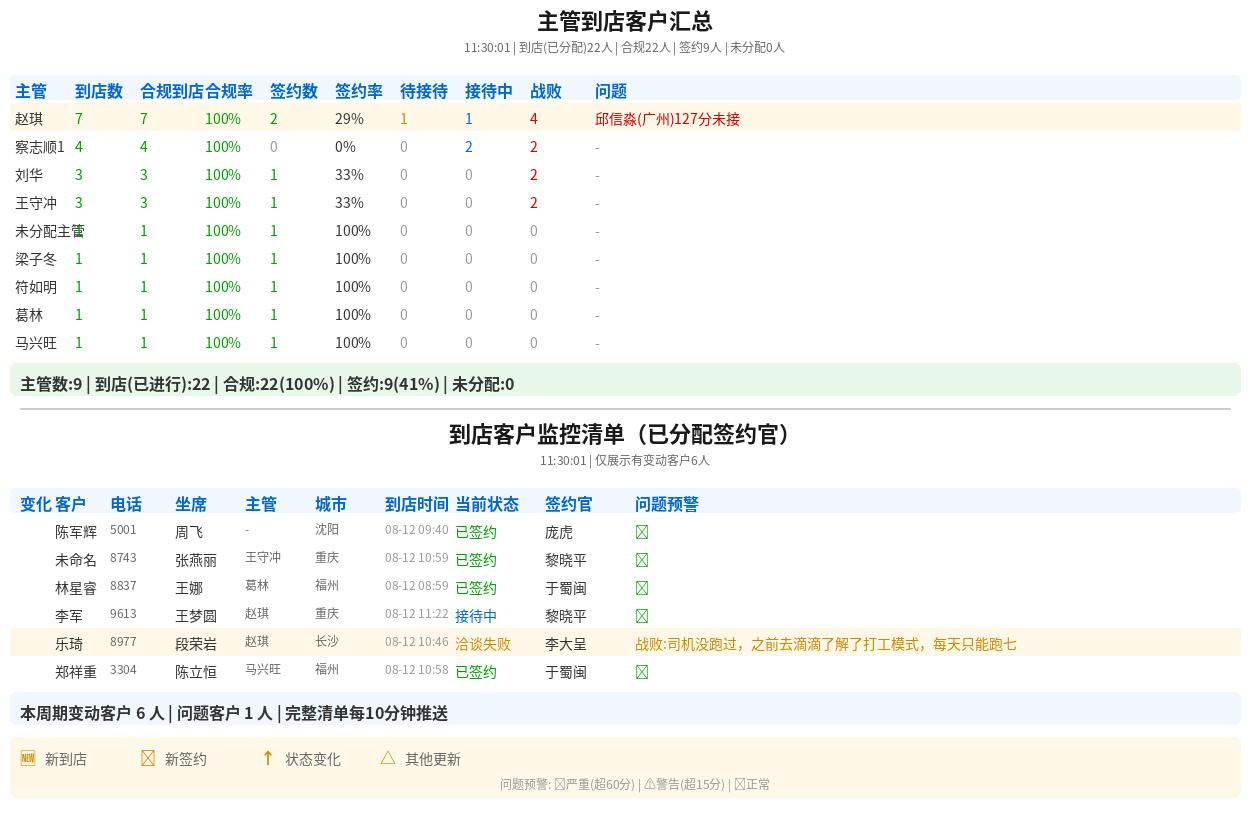The height and width of the screenshot is (840, 1250).
Task: Click the 待接待 column header
Action: click(x=424, y=91)
